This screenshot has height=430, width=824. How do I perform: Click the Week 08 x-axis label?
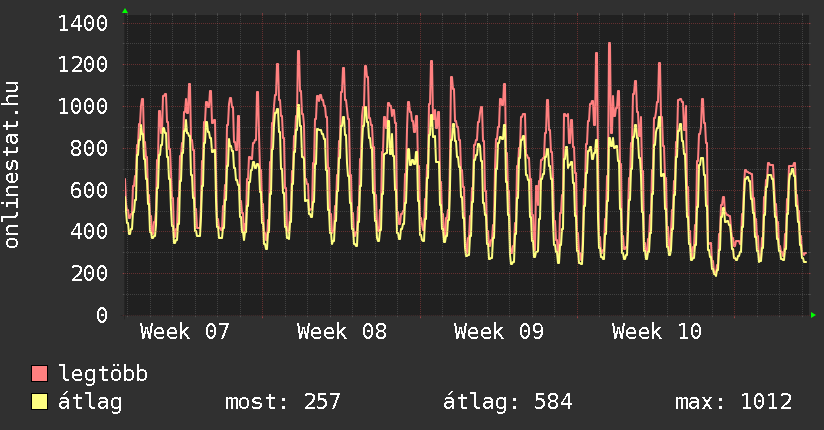342,332
